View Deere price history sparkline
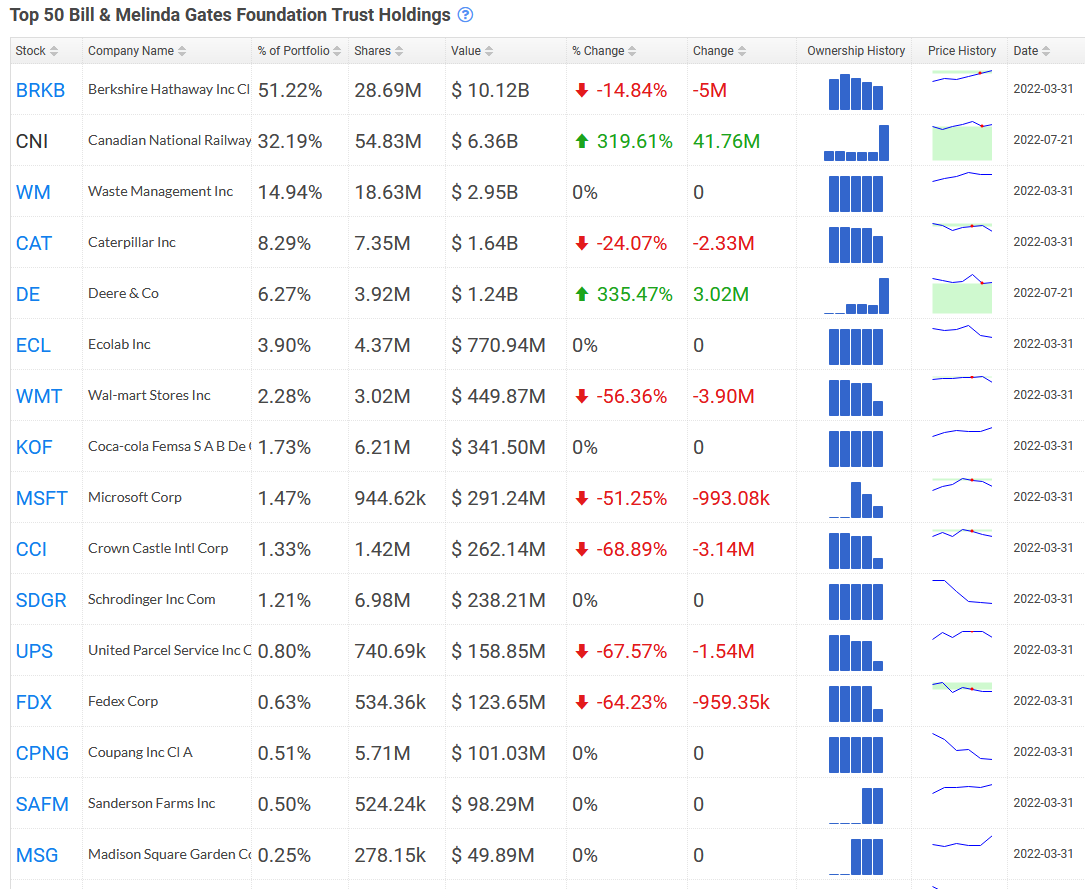This screenshot has height=889, width=1085. click(x=962, y=294)
